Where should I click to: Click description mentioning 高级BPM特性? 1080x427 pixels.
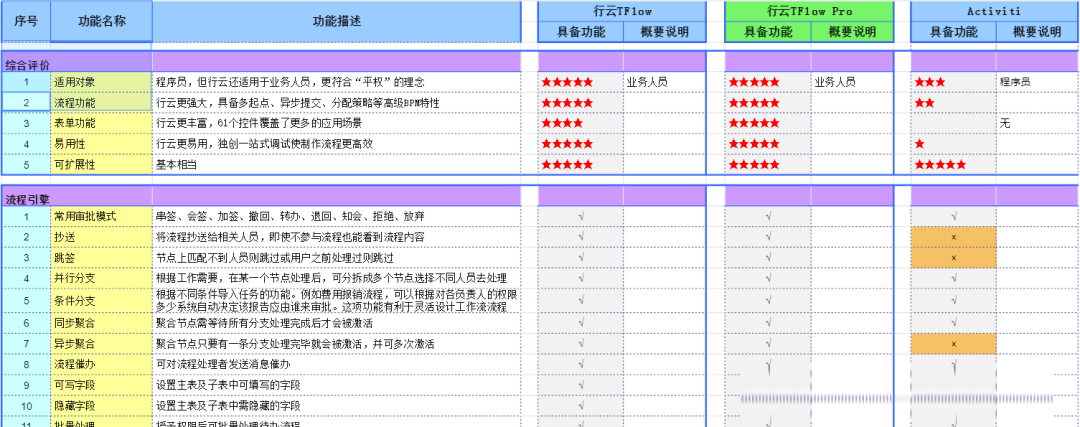[x=336, y=103]
